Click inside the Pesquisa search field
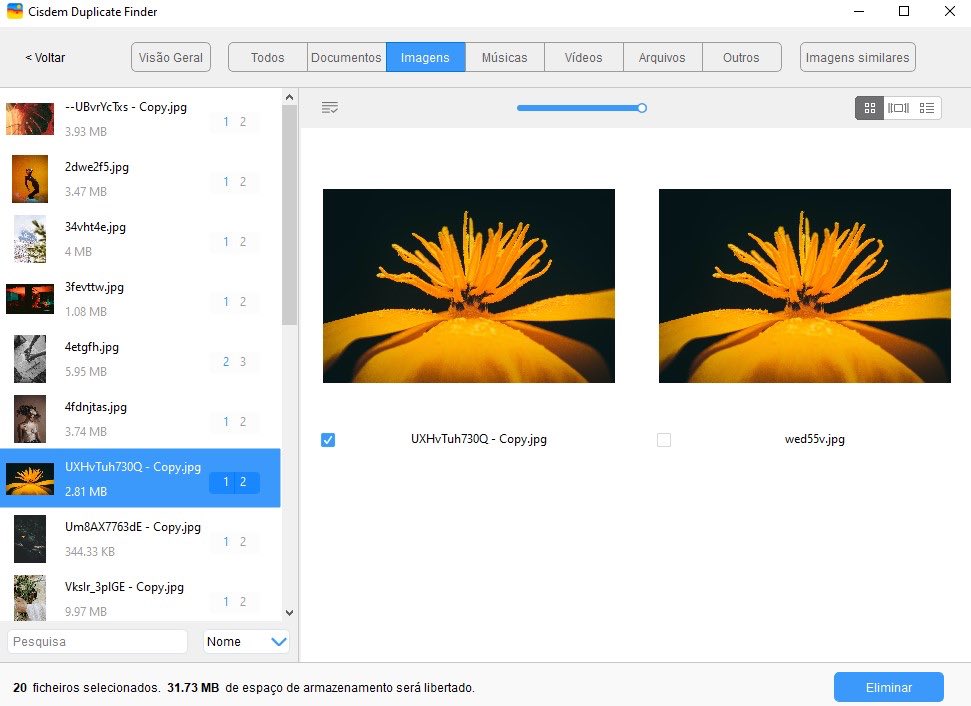 click(x=96, y=641)
